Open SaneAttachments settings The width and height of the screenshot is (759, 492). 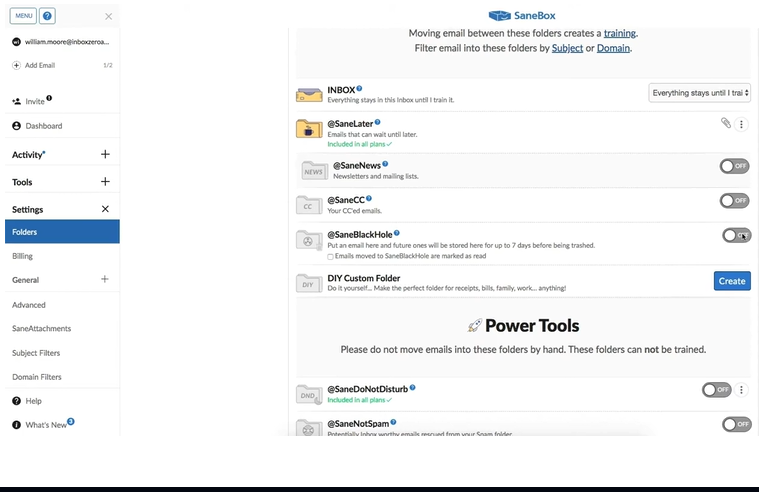41,328
